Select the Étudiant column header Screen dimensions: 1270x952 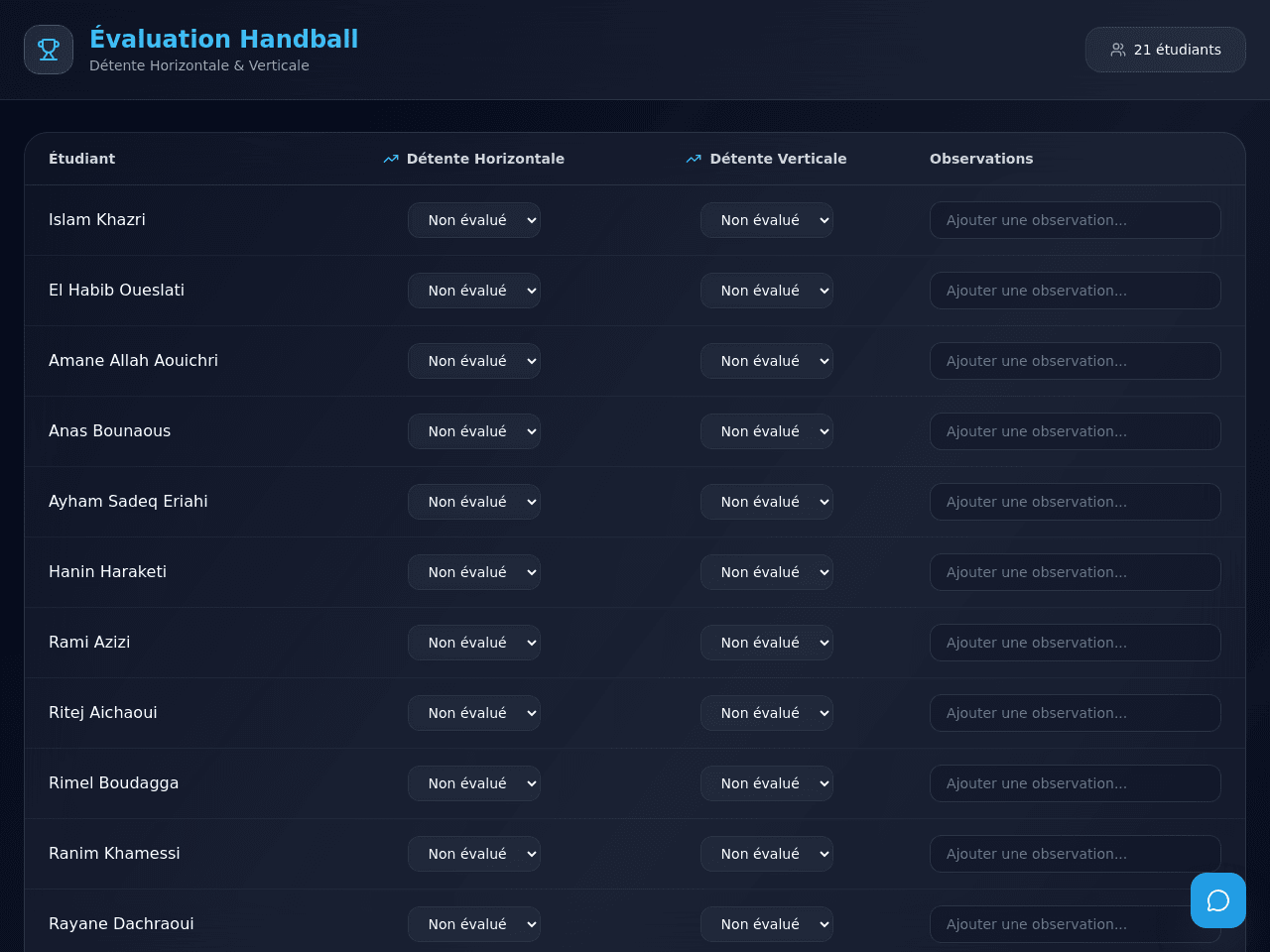tap(81, 159)
